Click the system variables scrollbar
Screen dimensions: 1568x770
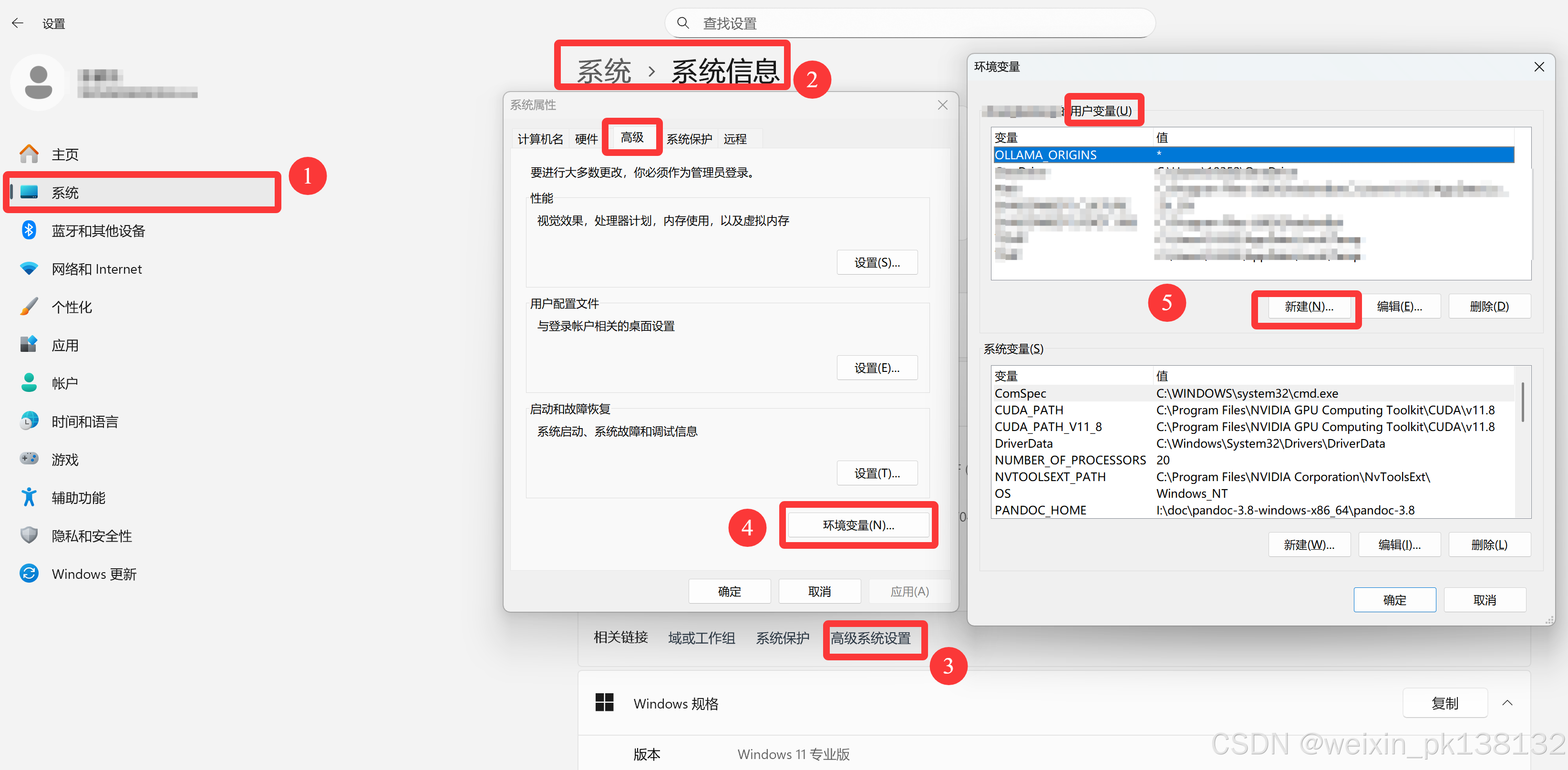pos(1522,402)
